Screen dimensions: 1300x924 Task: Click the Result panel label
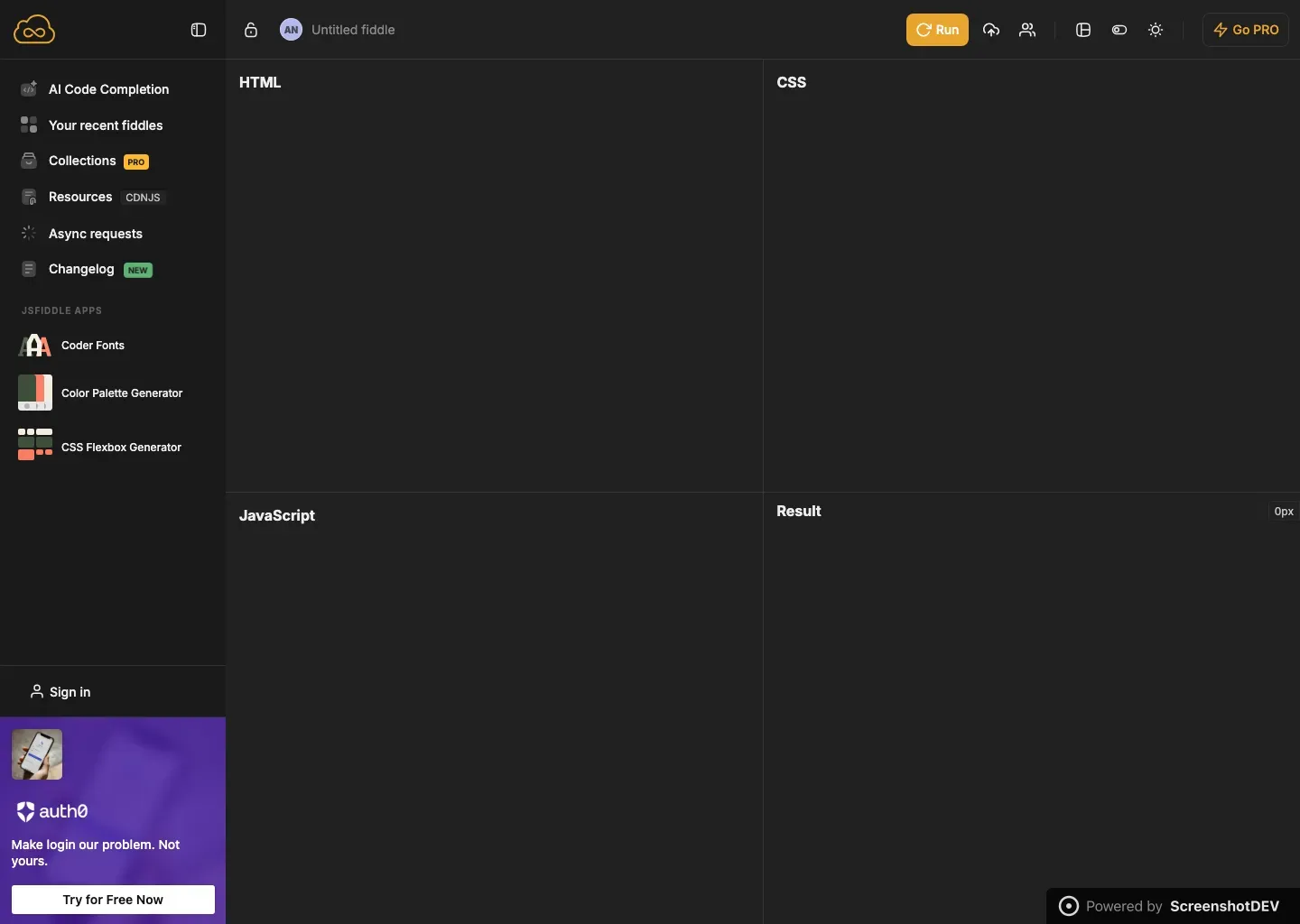click(x=799, y=511)
